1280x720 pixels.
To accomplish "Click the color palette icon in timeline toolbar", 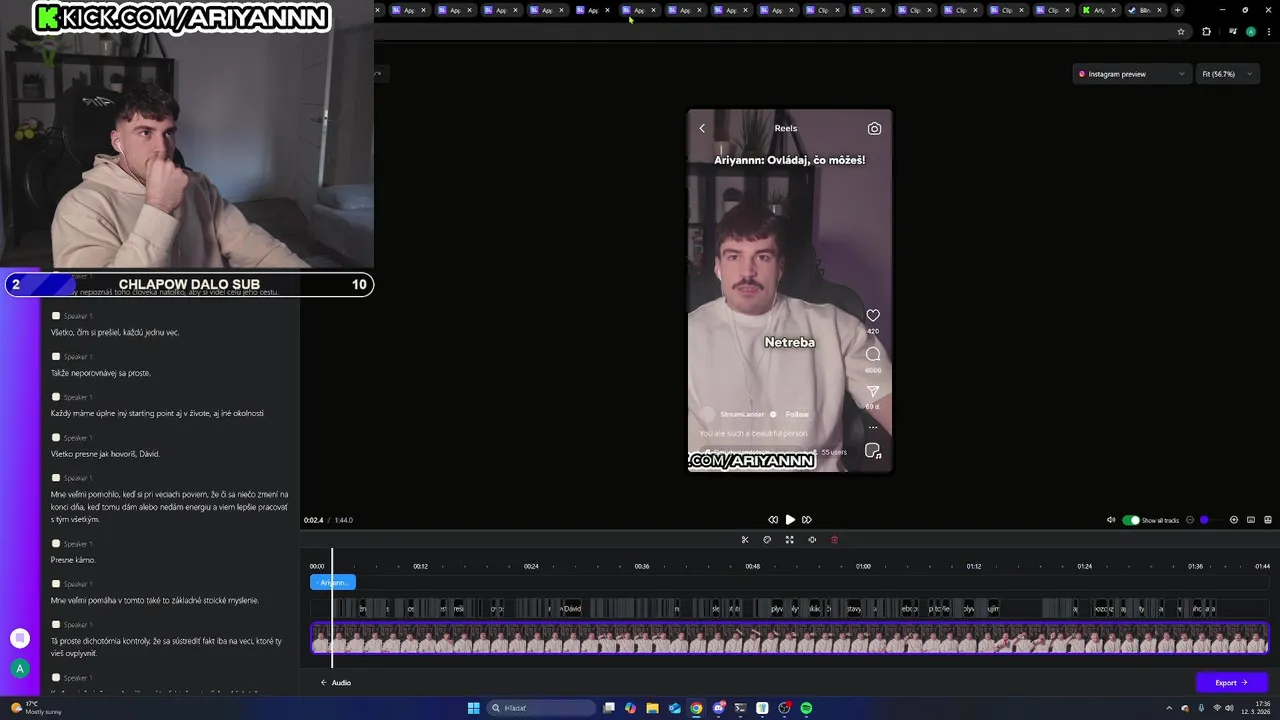I will [x=767, y=540].
